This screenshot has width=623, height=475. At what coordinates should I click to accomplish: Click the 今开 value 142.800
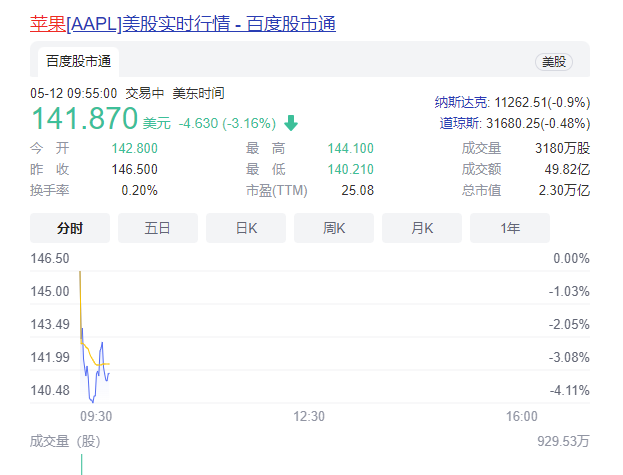[134, 149]
